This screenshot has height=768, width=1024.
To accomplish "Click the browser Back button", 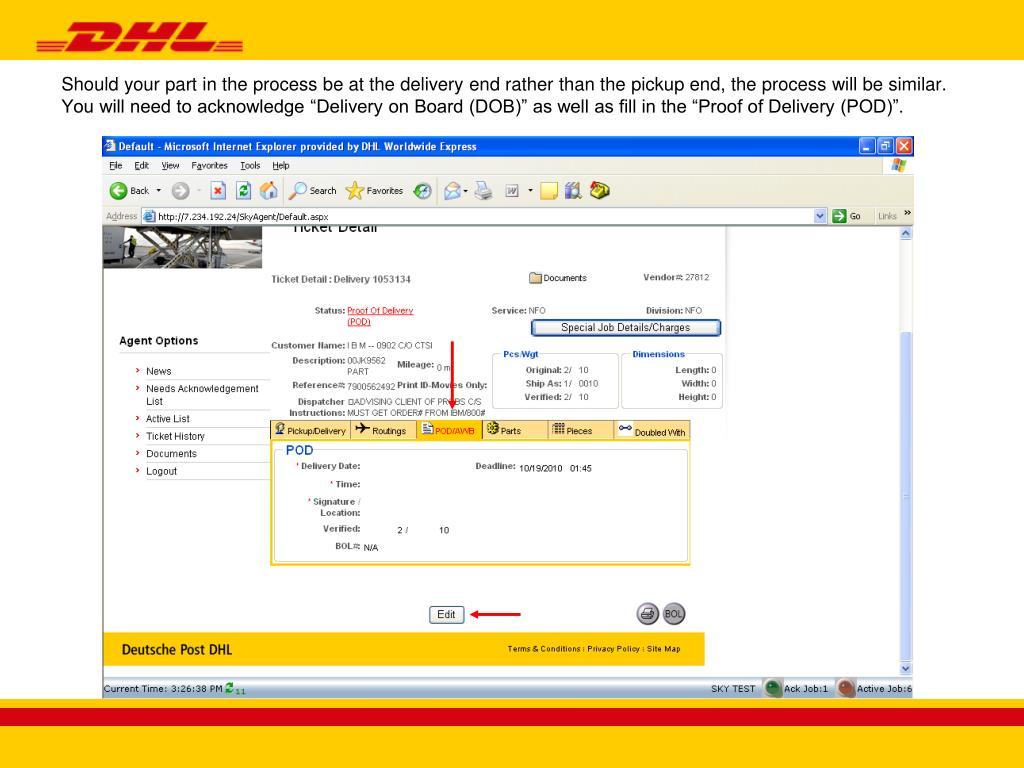I will click(x=129, y=191).
